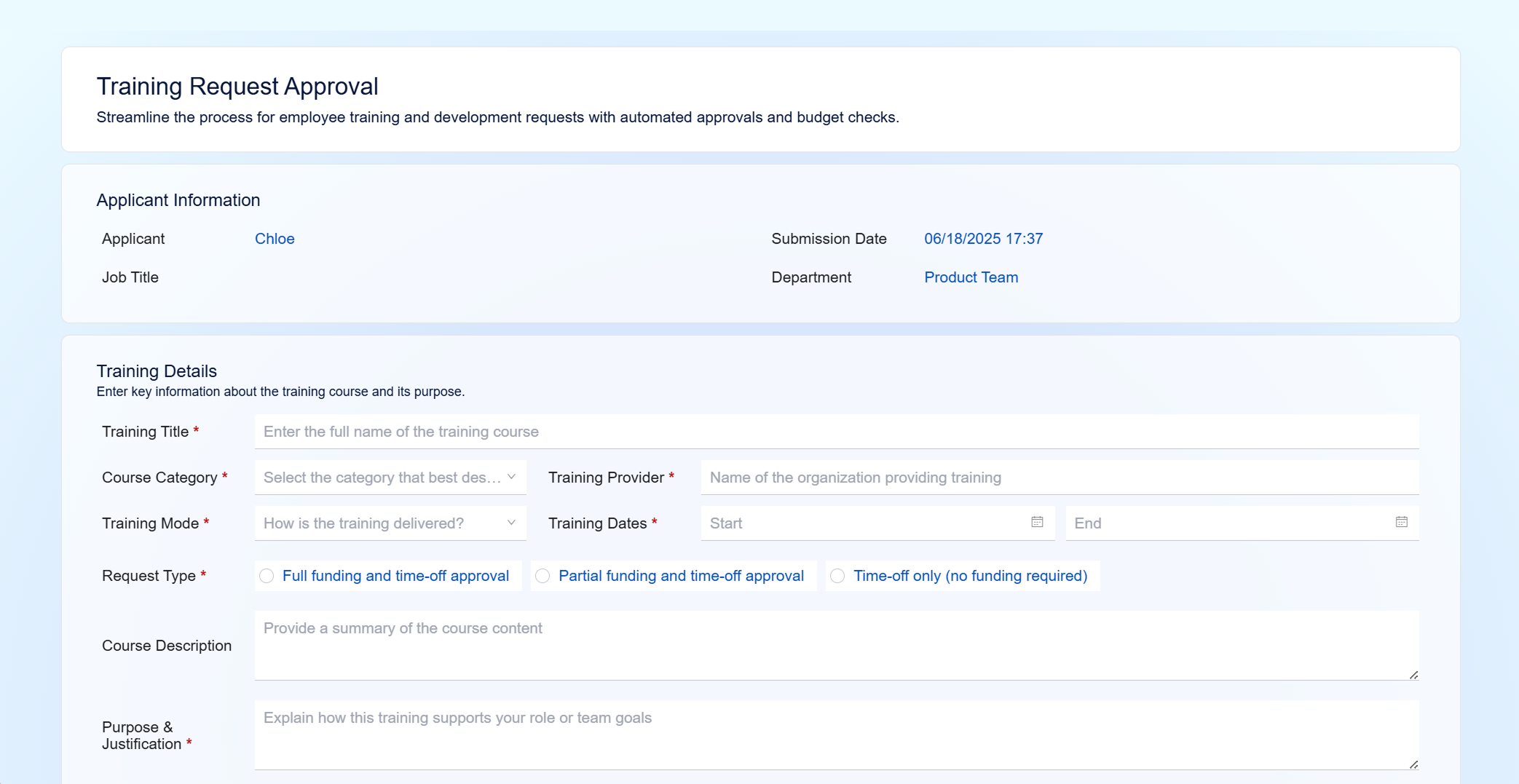The image size is (1519, 784).
Task: Click the Training Mode chevron arrow
Action: point(511,523)
